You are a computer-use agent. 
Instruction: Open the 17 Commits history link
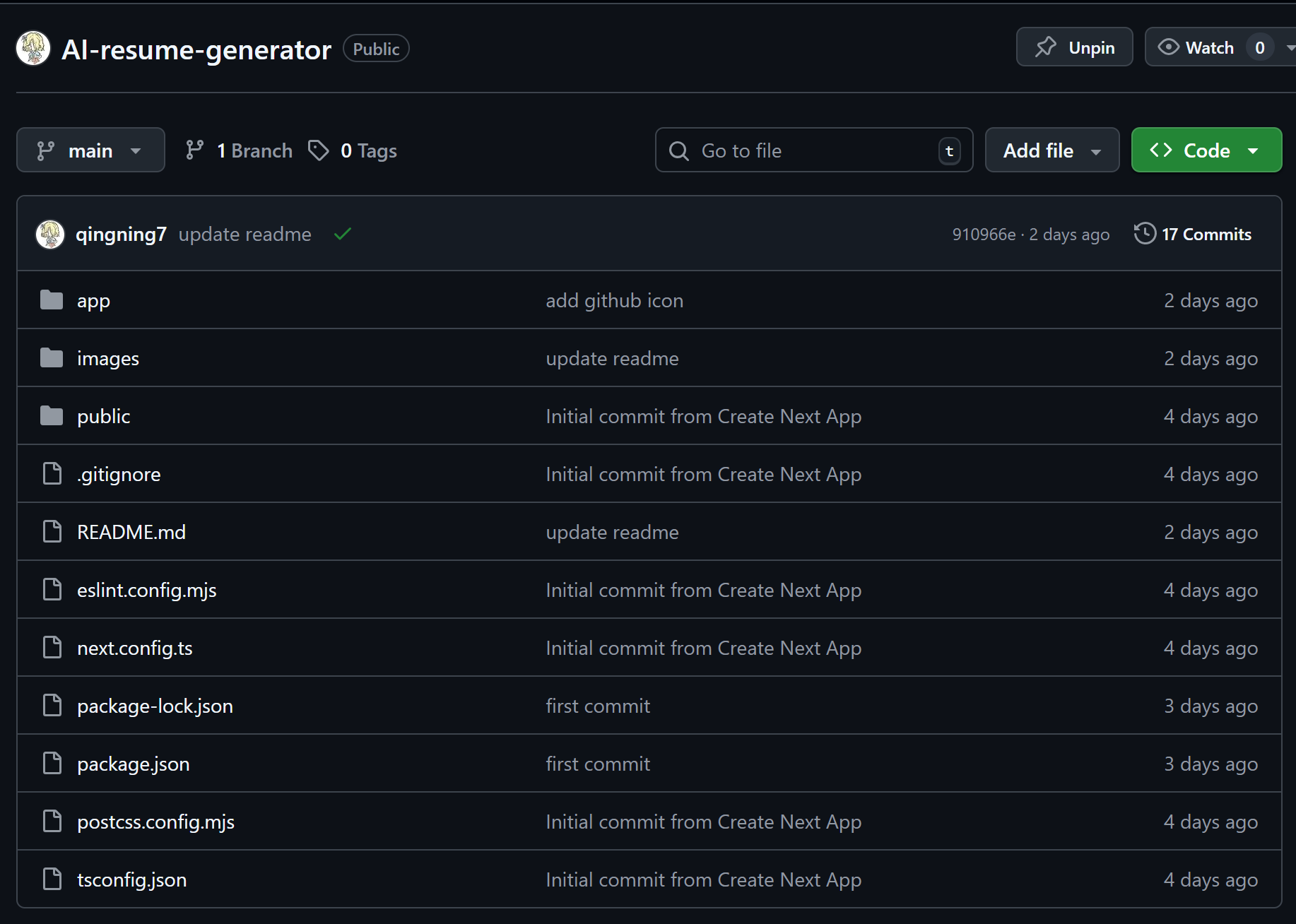pos(1206,234)
